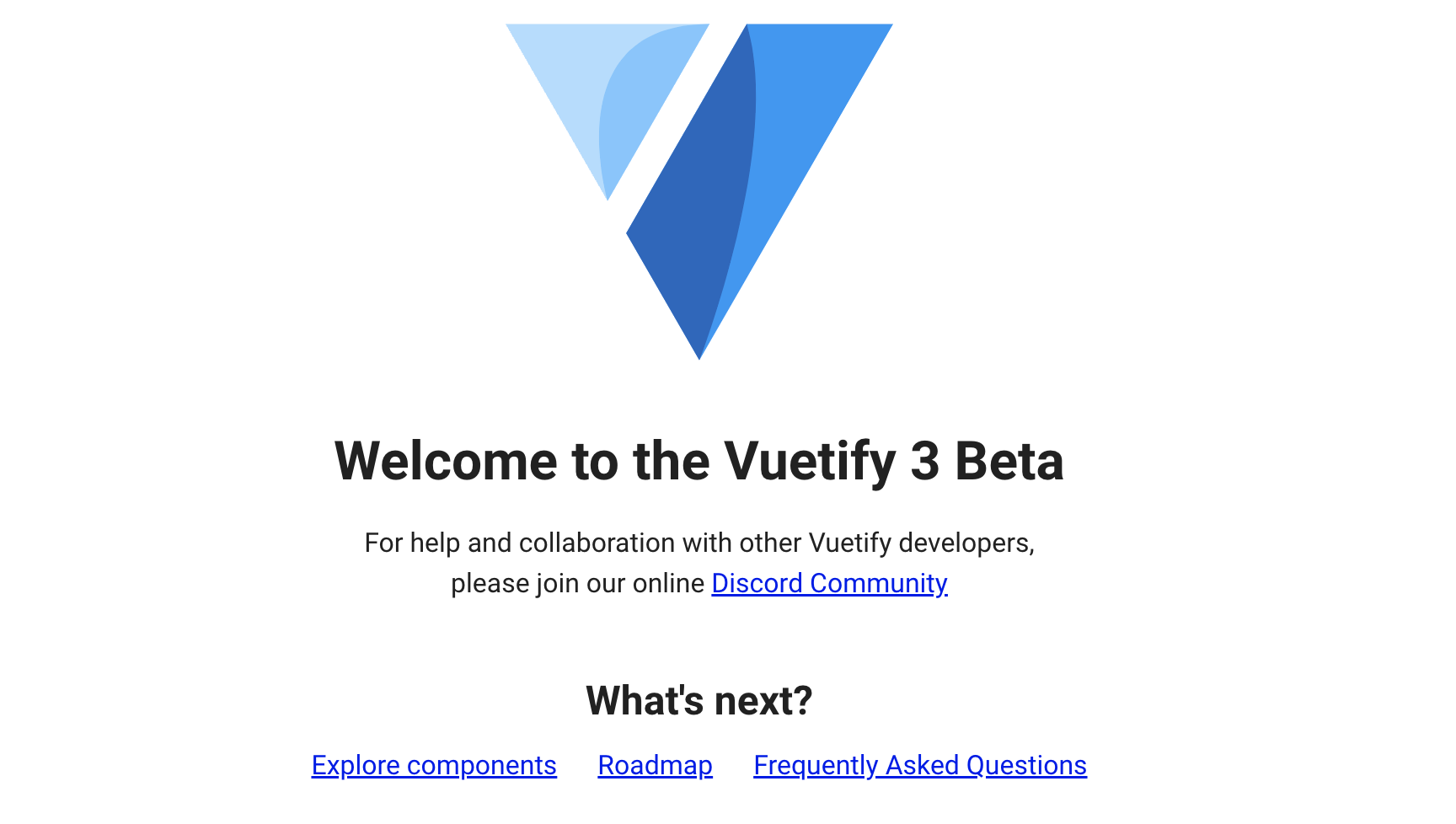The width and height of the screenshot is (1456, 824).
Task: Click the underlined Discord Community text
Action: click(x=830, y=583)
